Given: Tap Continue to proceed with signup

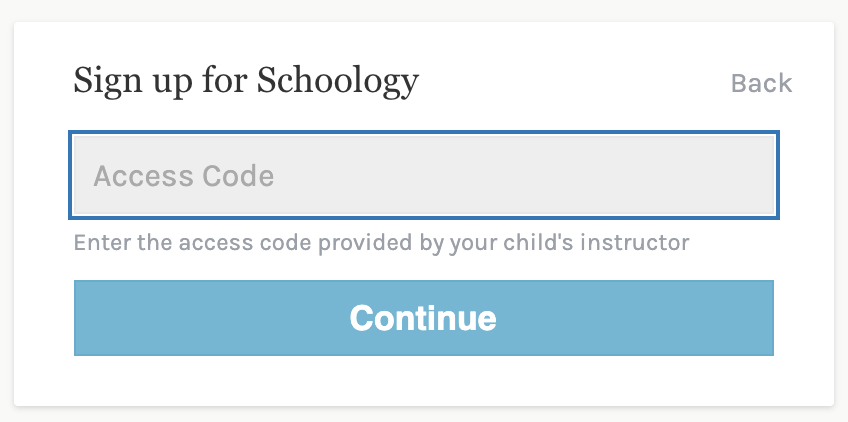Looking at the screenshot, I should 423,318.
